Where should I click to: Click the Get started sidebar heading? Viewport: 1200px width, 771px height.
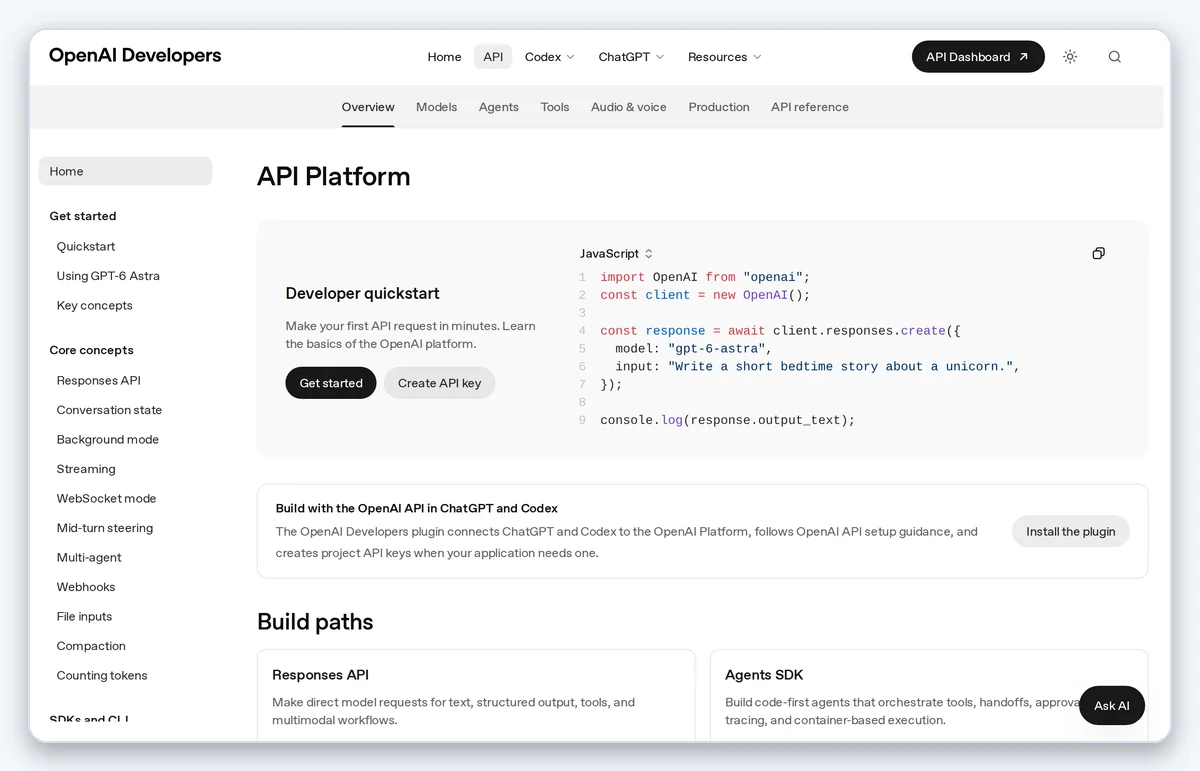pos(83,216)
